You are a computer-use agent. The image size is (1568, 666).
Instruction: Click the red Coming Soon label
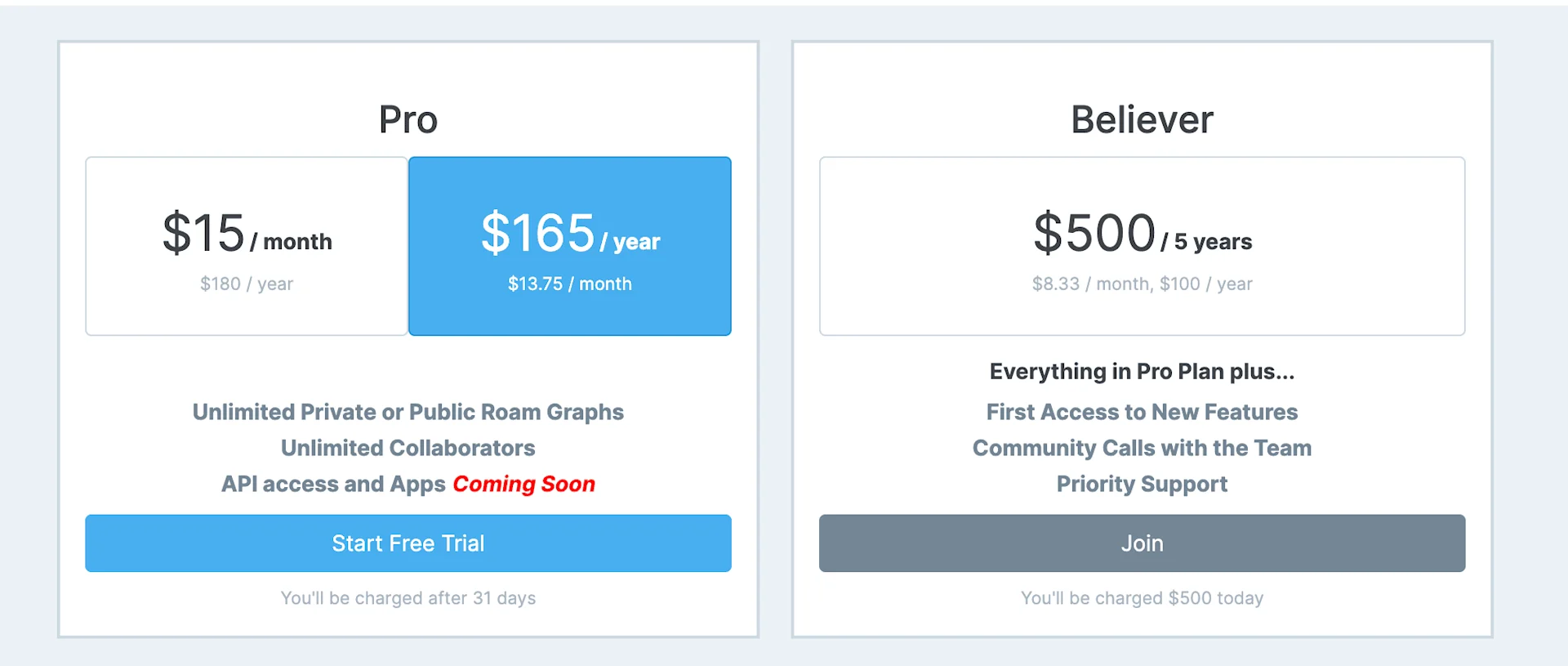[523, 483]
